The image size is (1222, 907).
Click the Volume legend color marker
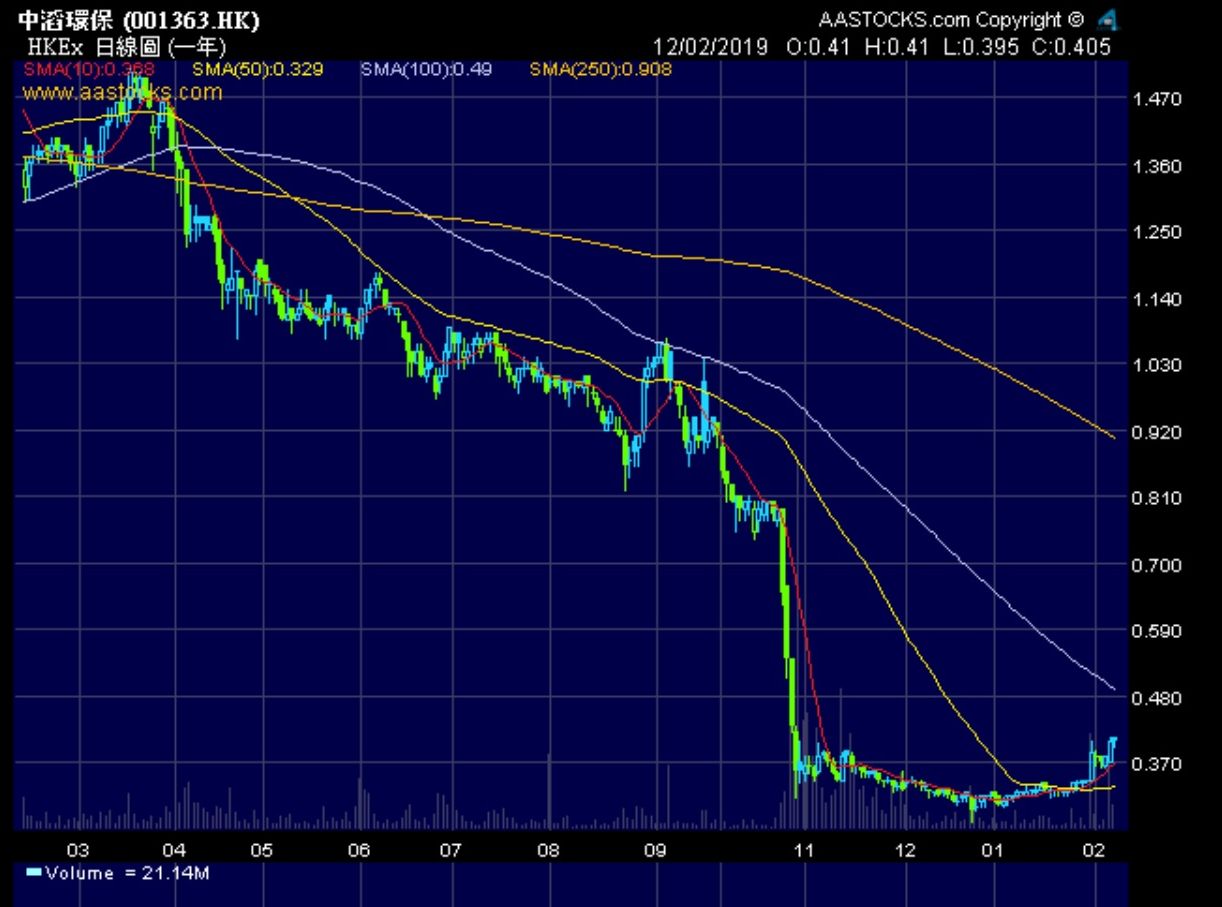[x=33, y=873]
